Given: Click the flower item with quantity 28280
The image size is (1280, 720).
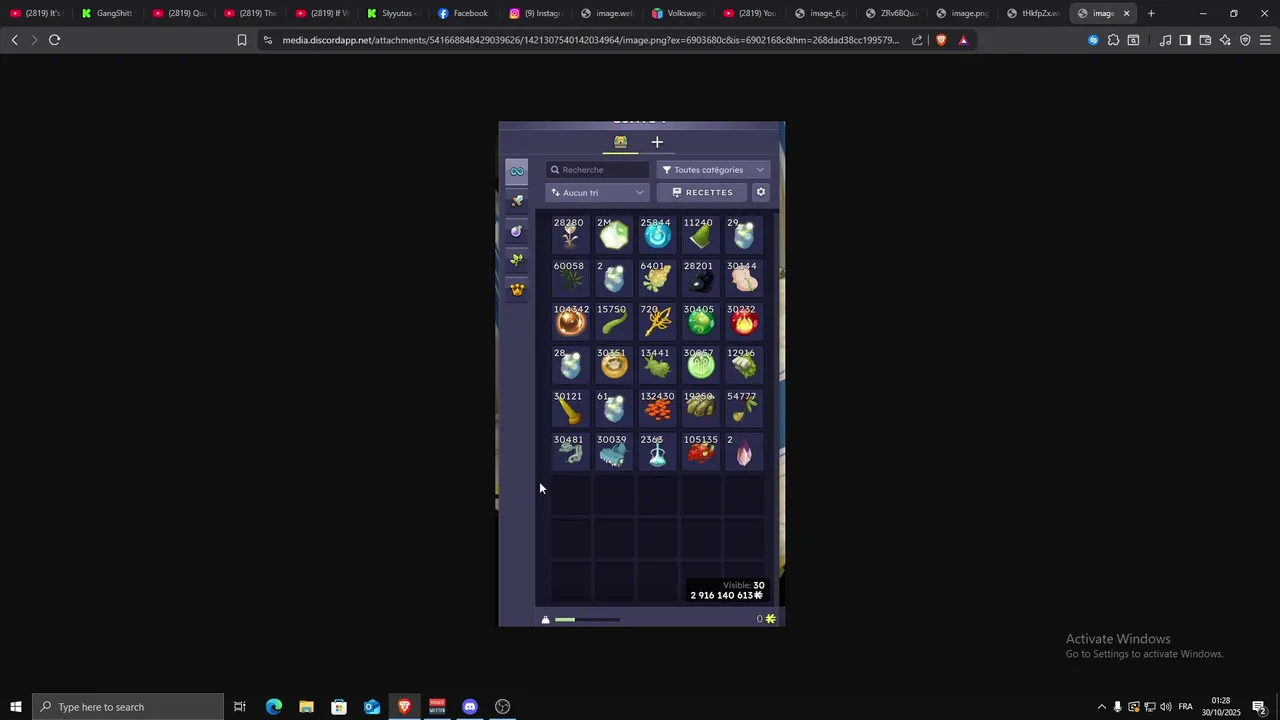Looking at the screenshot, I should [570, 235].
